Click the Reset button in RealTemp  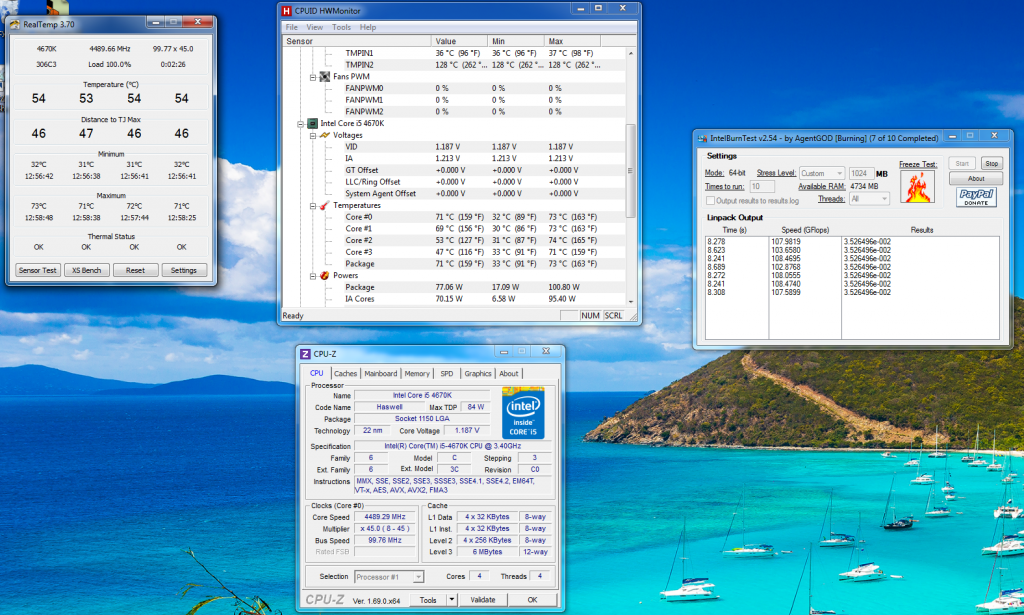pos(135,270)
